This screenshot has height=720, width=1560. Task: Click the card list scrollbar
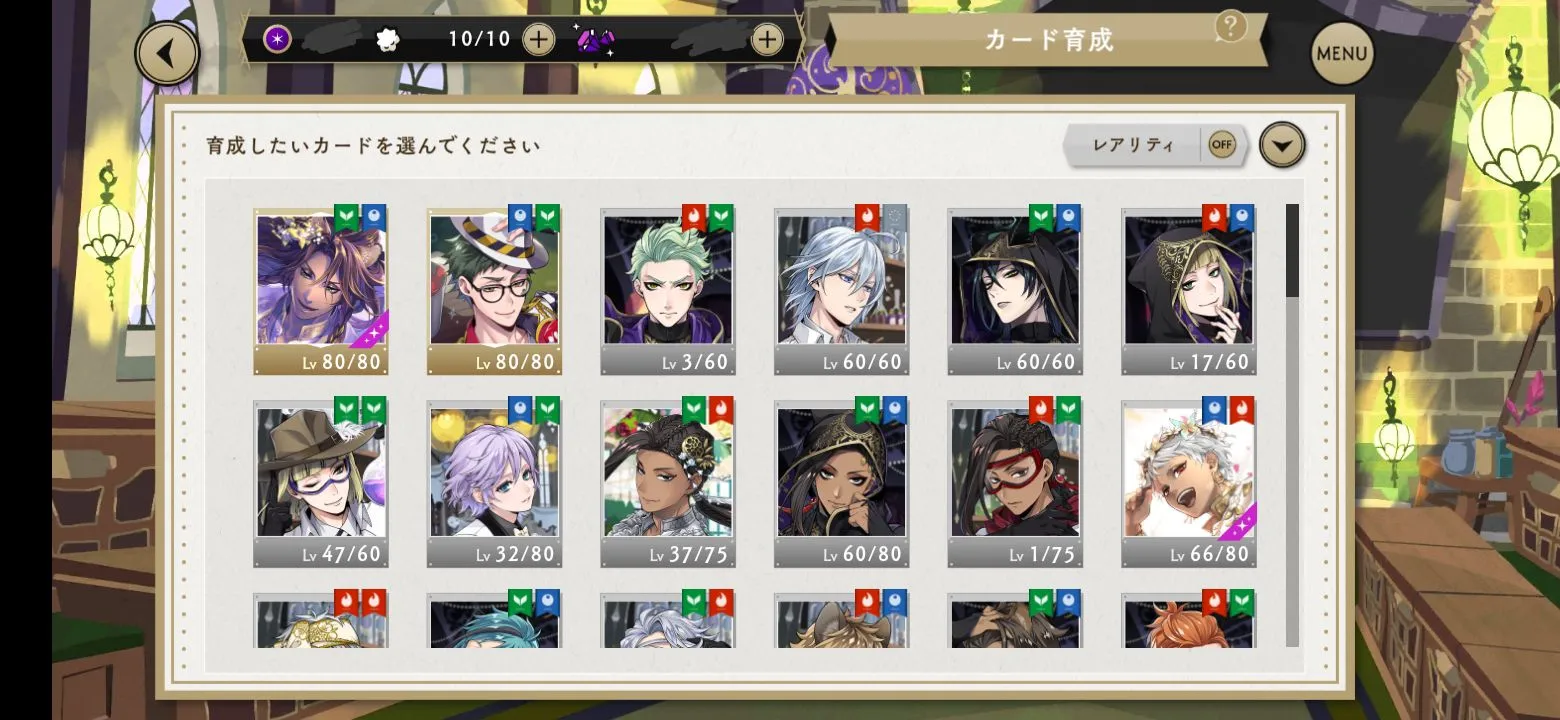tap(1292, 425)
